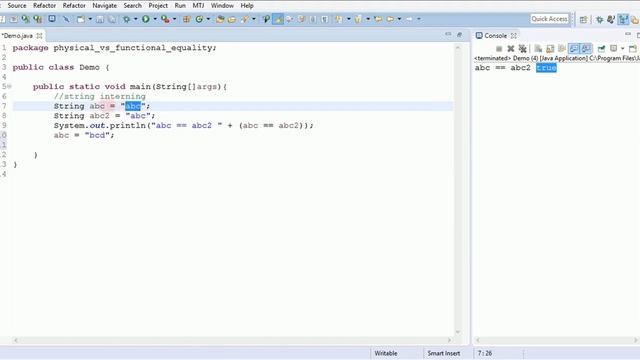
Task: Expand the New wizard dropdown arrow
Action: pos(90,19)
